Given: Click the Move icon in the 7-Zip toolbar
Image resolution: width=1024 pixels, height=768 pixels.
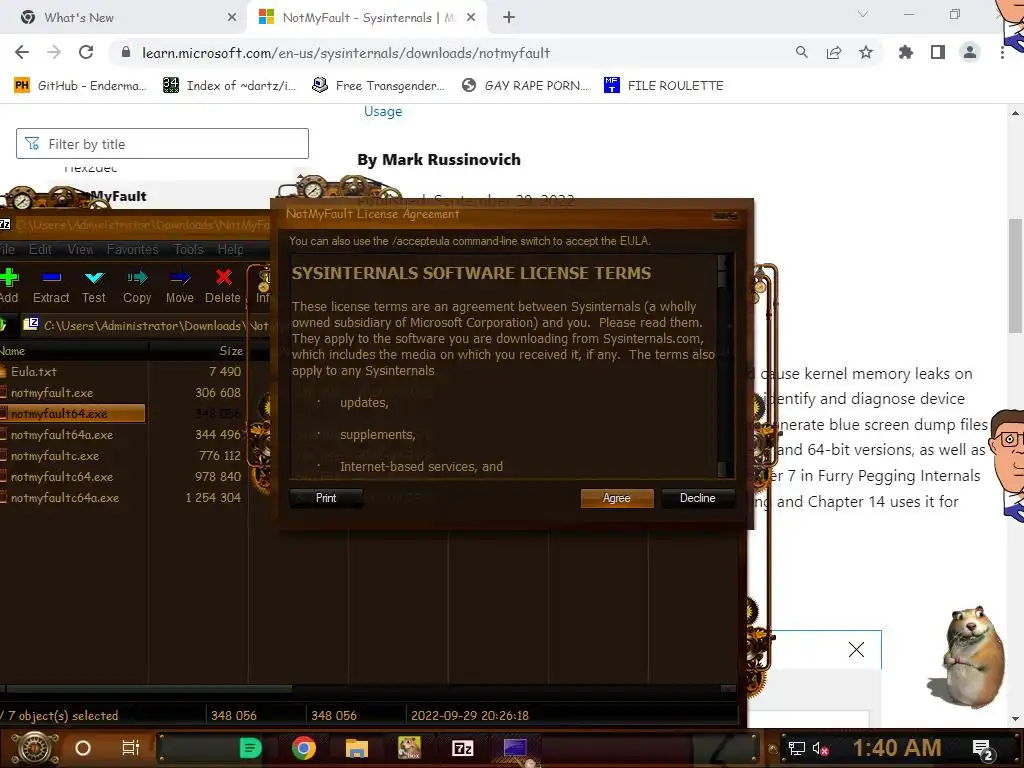Looking at the screenshot, I should tap(180, 286).
